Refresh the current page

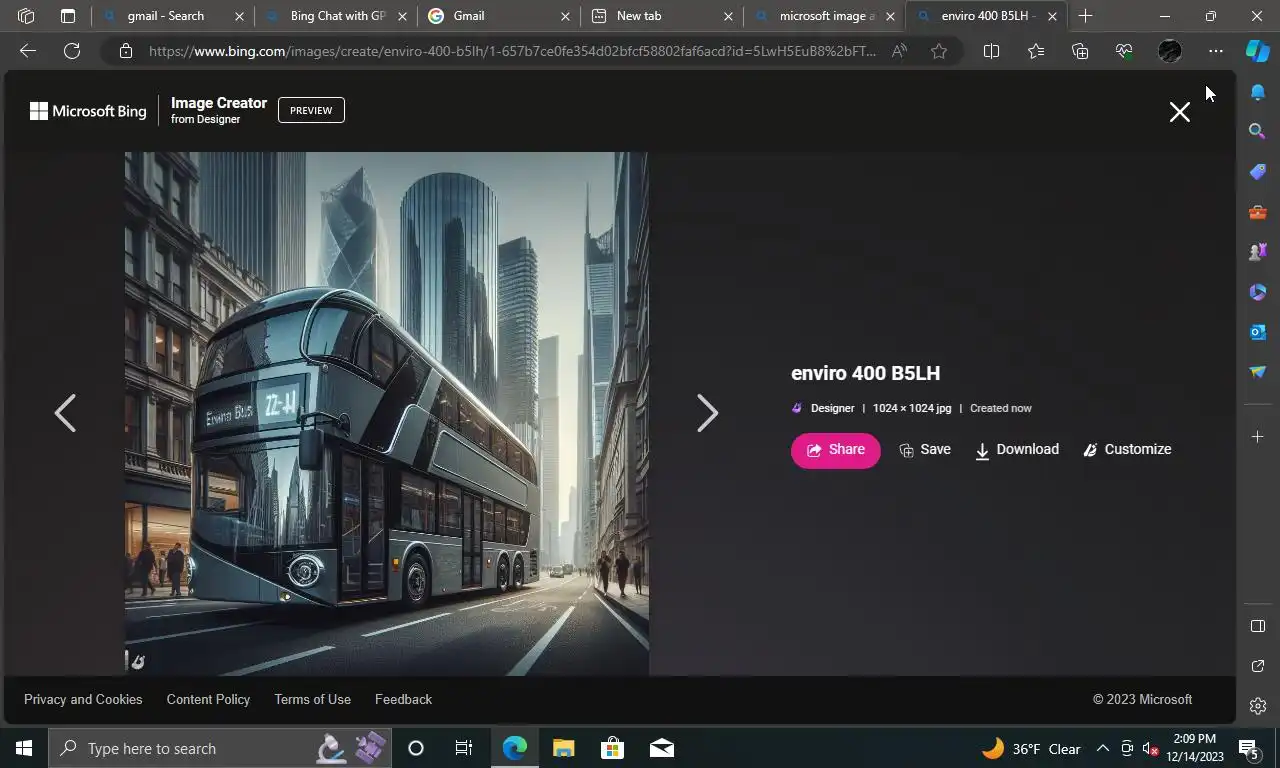72,51
